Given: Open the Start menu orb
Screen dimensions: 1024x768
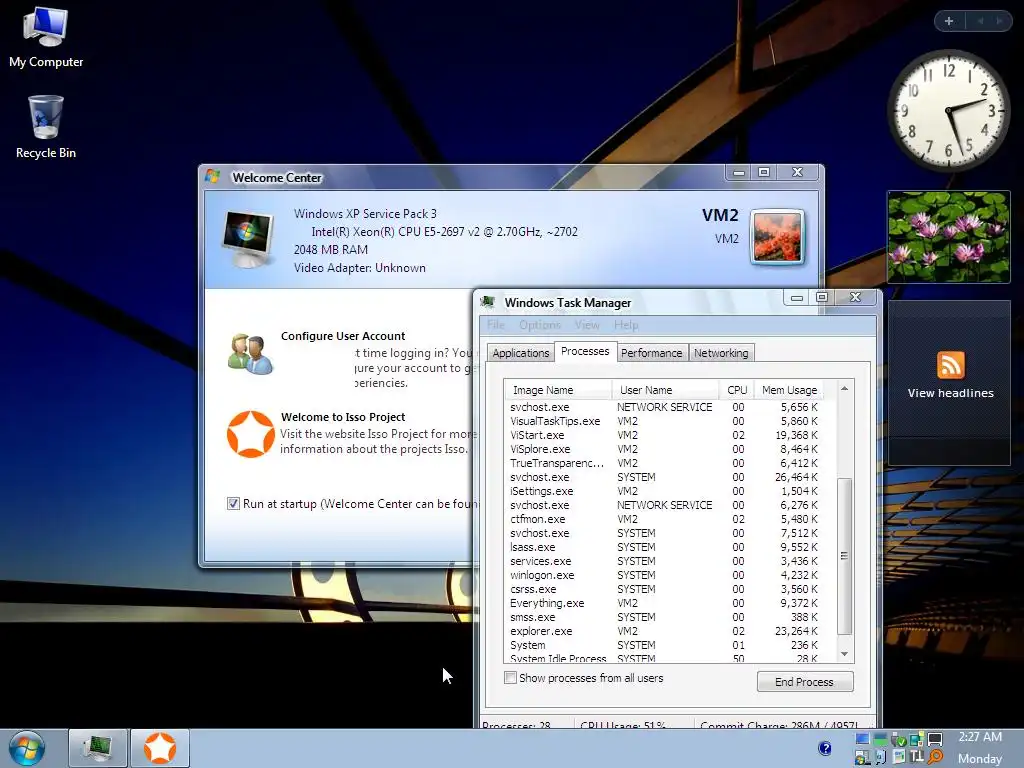Looking at the screenshot, I should (x=27, y=748).
